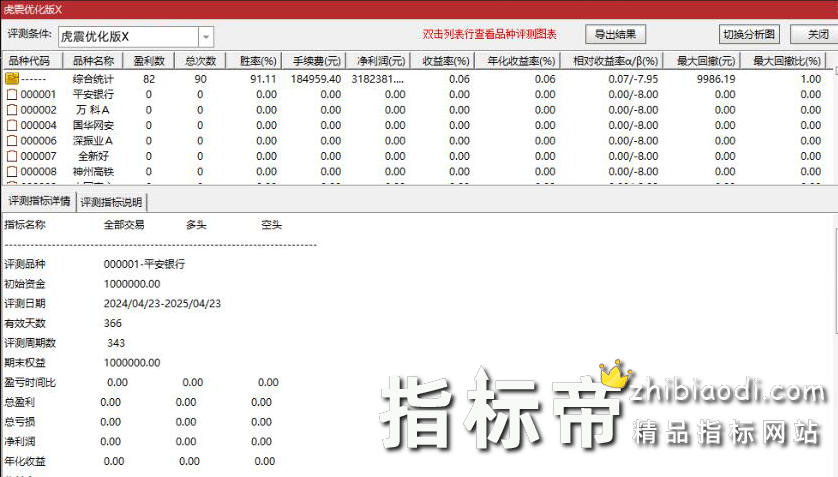The width and height of the screenshot is (838, 477).
Task: Click stock code 000004 in the list
Action: [38, 126]
